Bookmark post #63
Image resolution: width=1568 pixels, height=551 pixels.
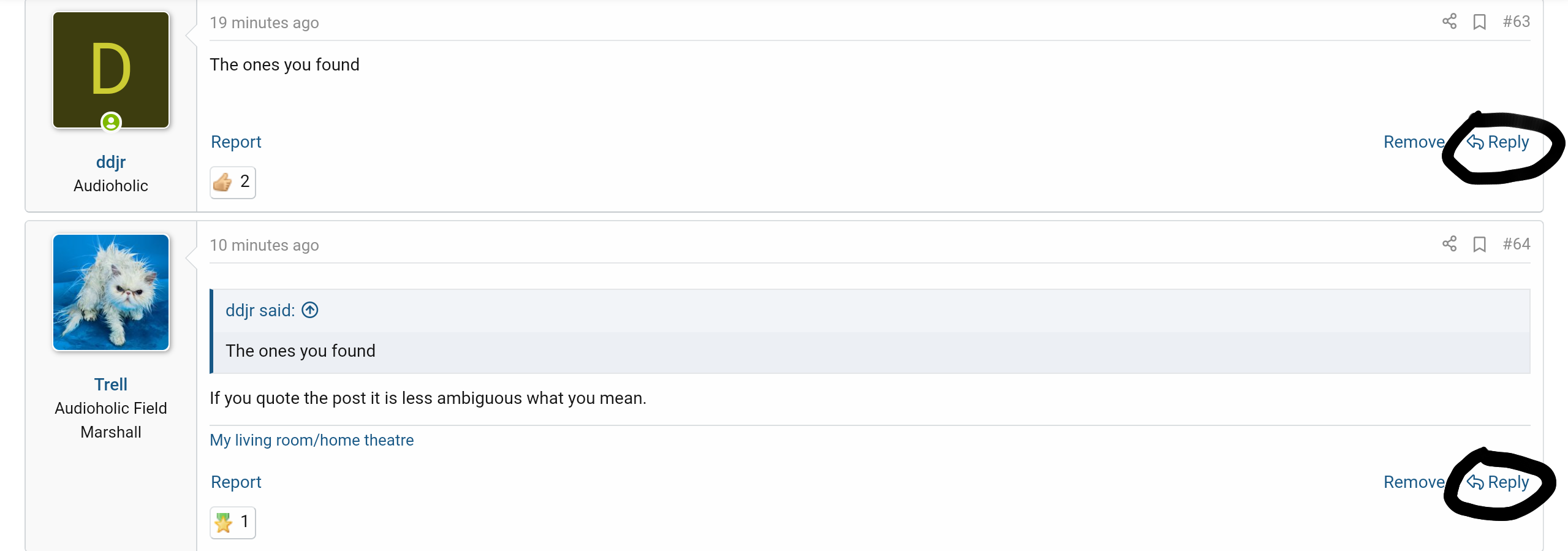pos(1480,22)
